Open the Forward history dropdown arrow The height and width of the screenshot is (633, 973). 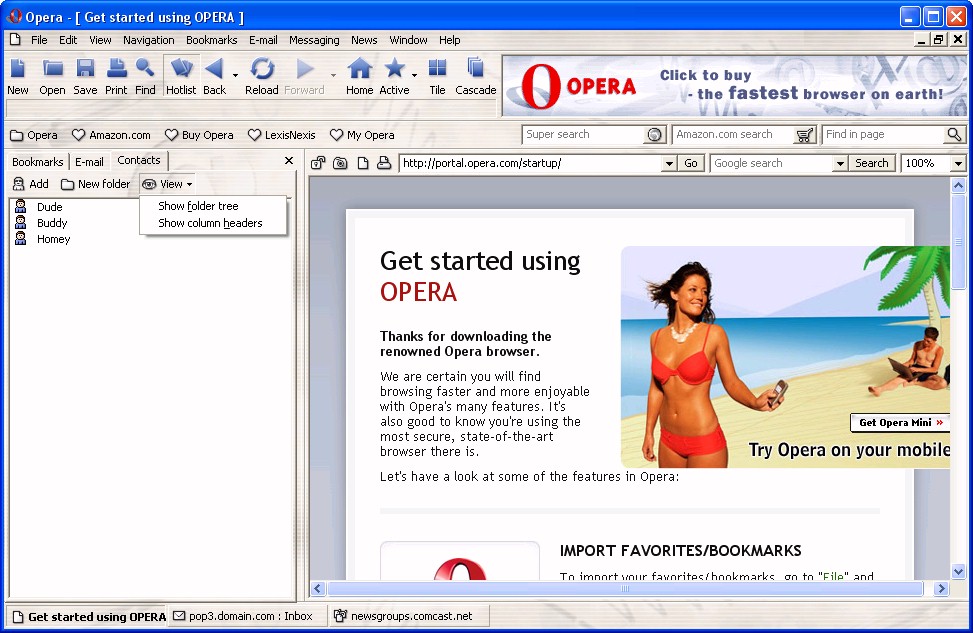pyautogui.click(x=333, y=75)
